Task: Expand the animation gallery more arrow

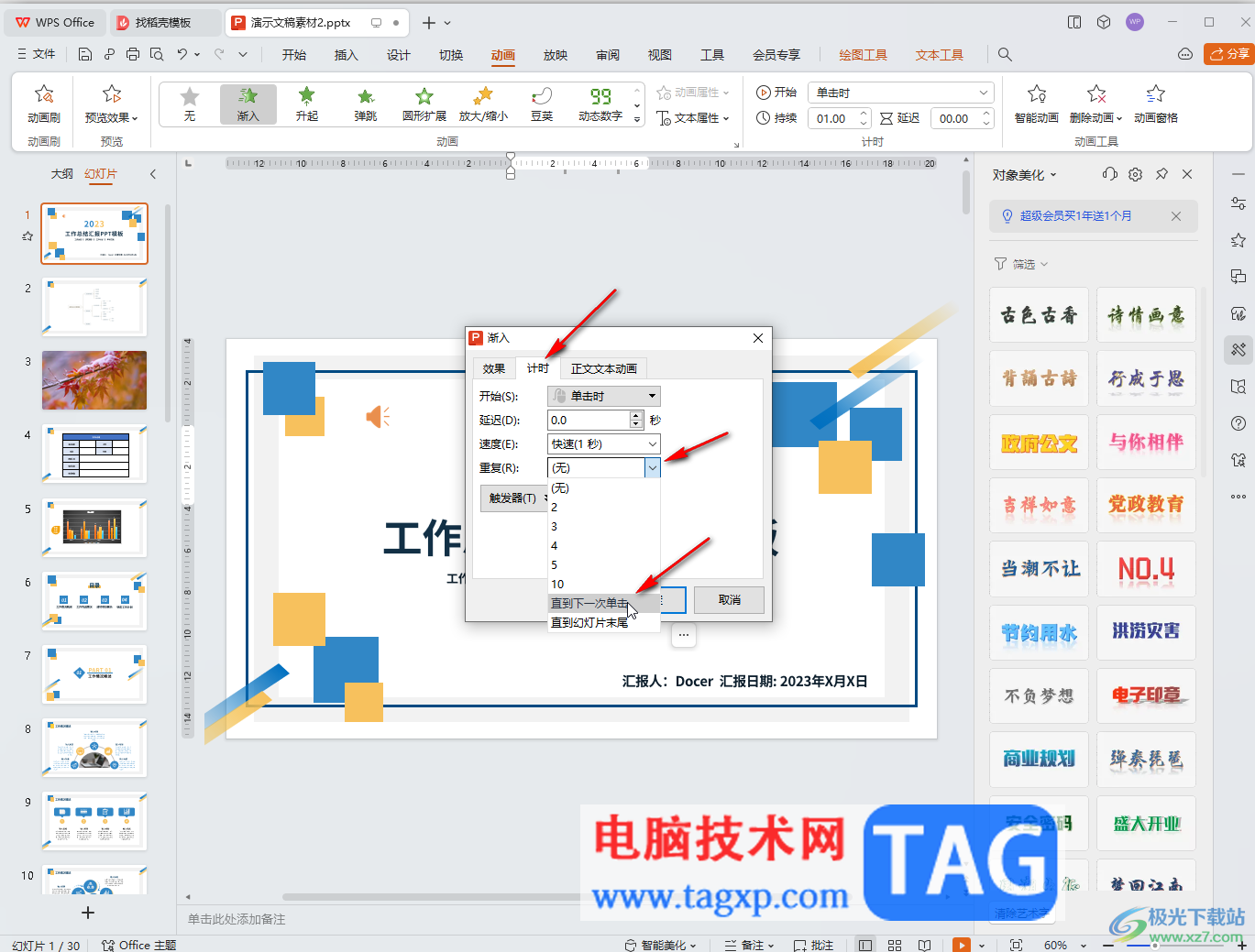Action: coord(637,120)
